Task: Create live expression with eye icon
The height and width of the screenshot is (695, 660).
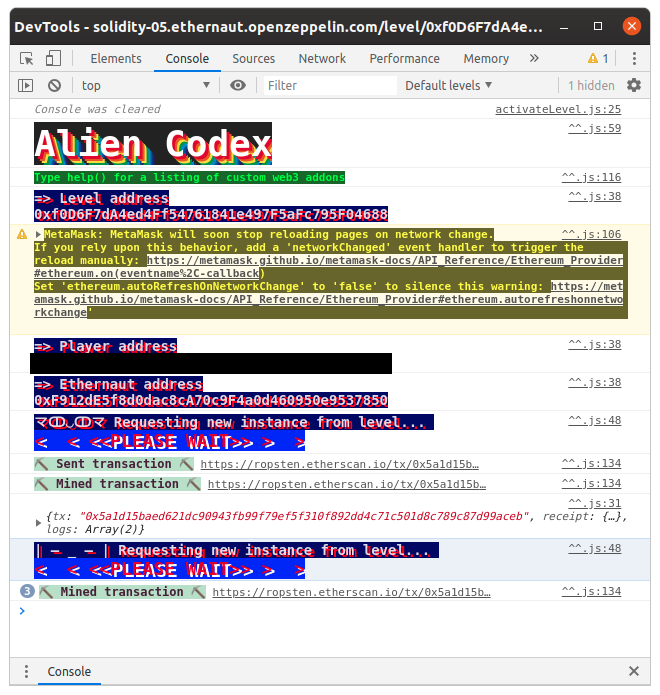Action: tap(238, 85)
